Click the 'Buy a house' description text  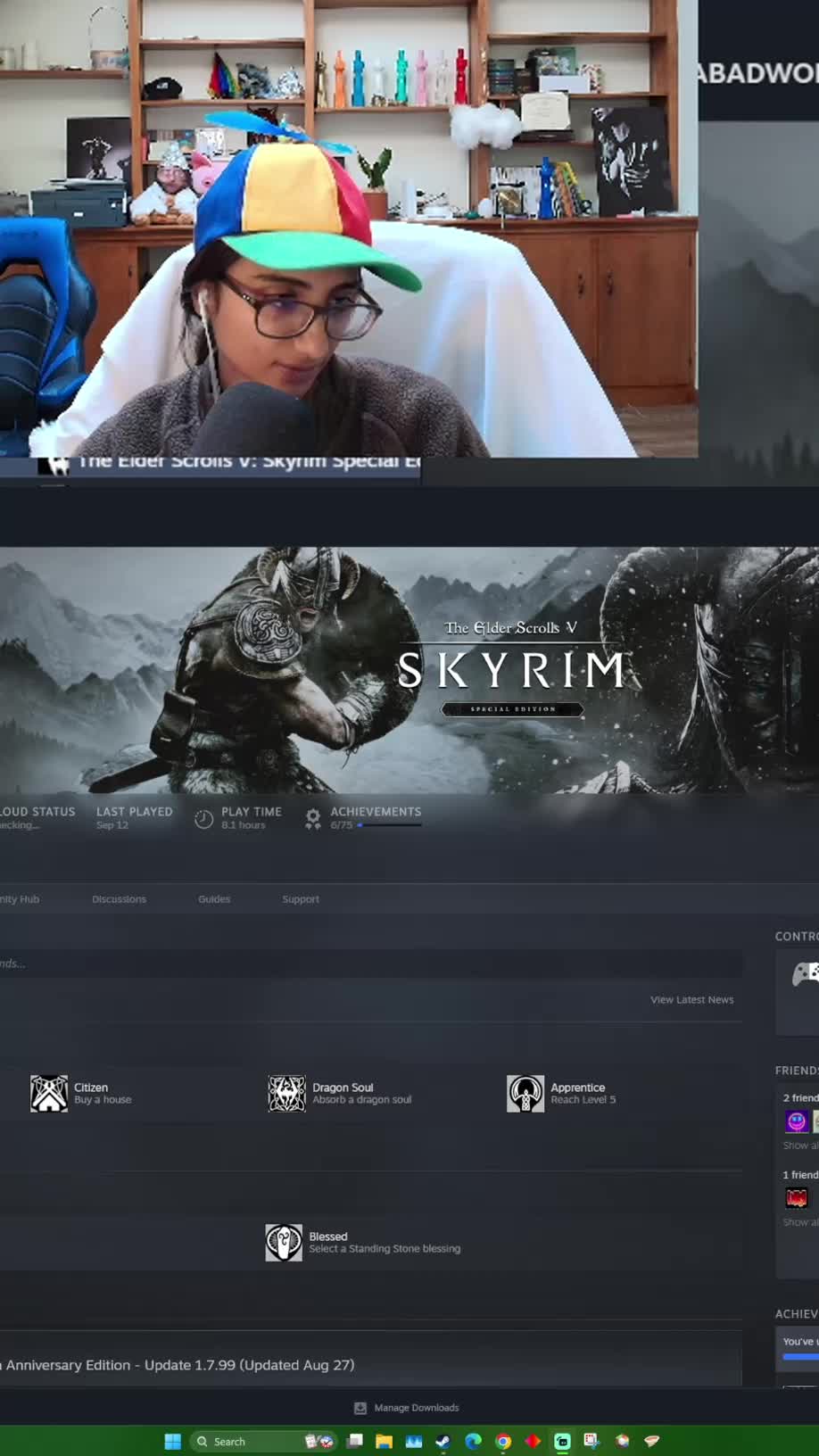[103, 1100]
